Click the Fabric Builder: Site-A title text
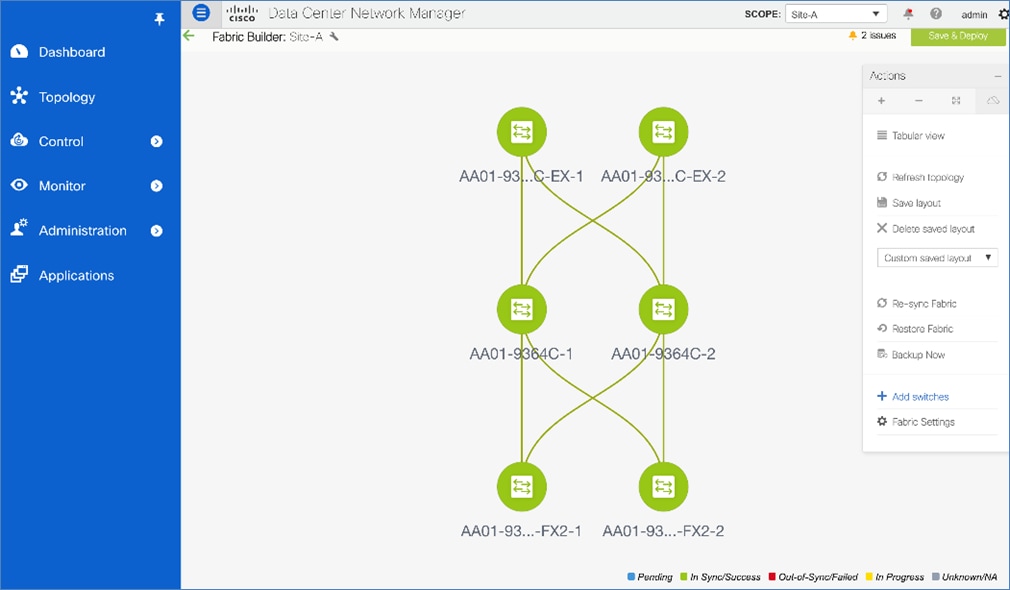The width and height of the screenshot is (1010, 590). 267,37
